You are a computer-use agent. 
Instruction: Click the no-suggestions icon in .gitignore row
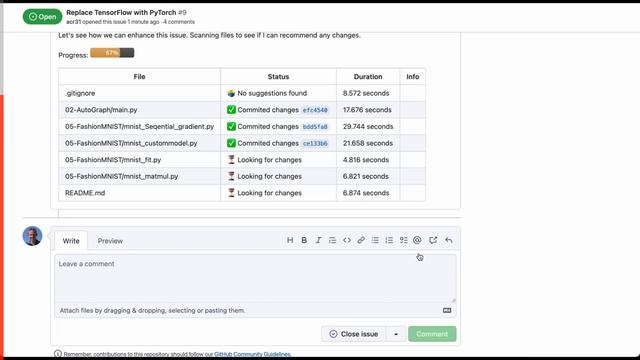tap(231, 93)
